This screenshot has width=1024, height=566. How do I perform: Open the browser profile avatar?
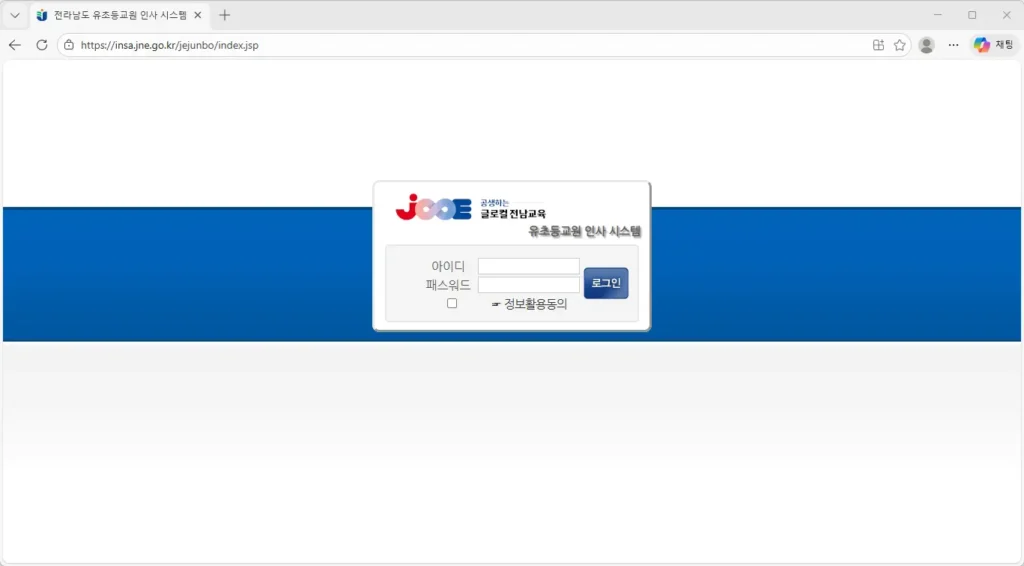pos(926,45)
